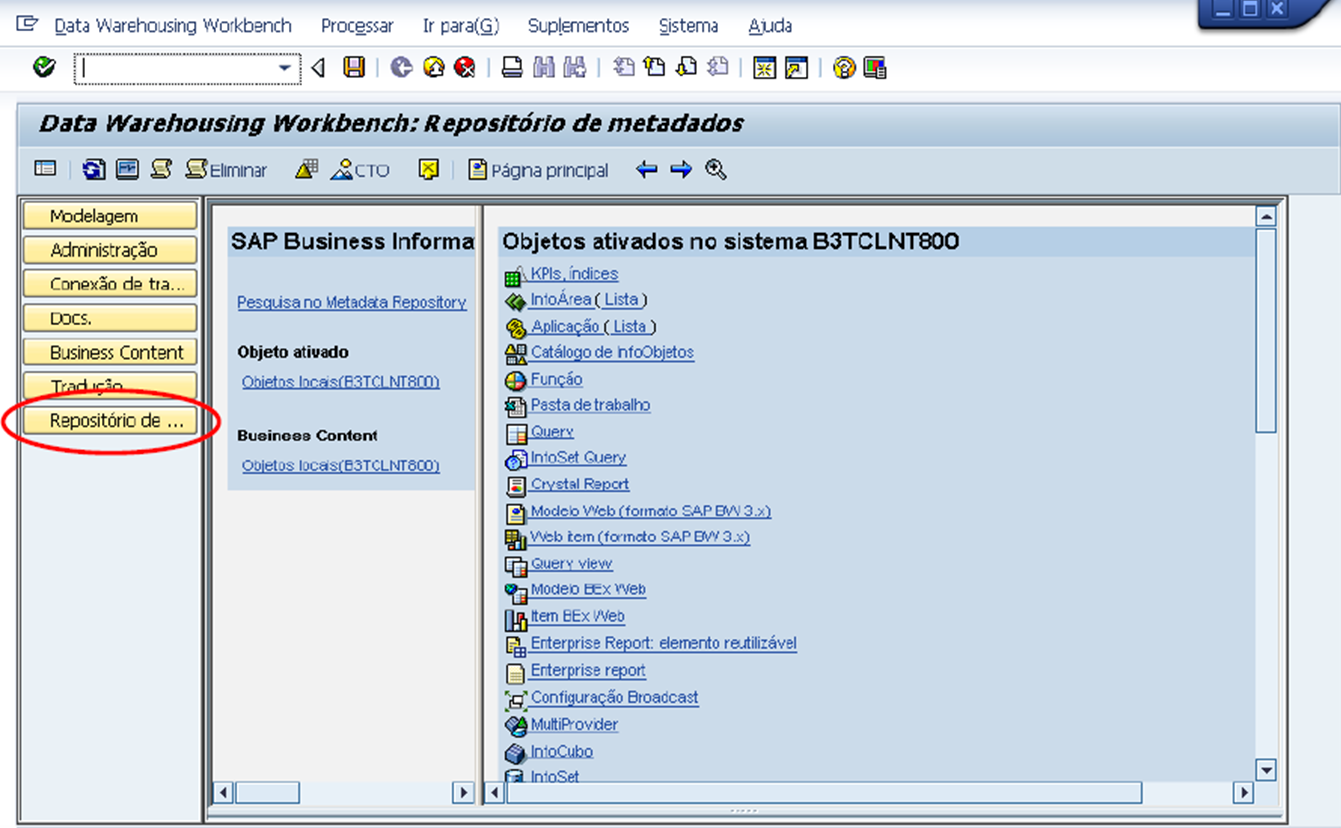Click the magnifying glass search icon
This screenshot has width=1341, height=828.
click(x=715, y=169)
